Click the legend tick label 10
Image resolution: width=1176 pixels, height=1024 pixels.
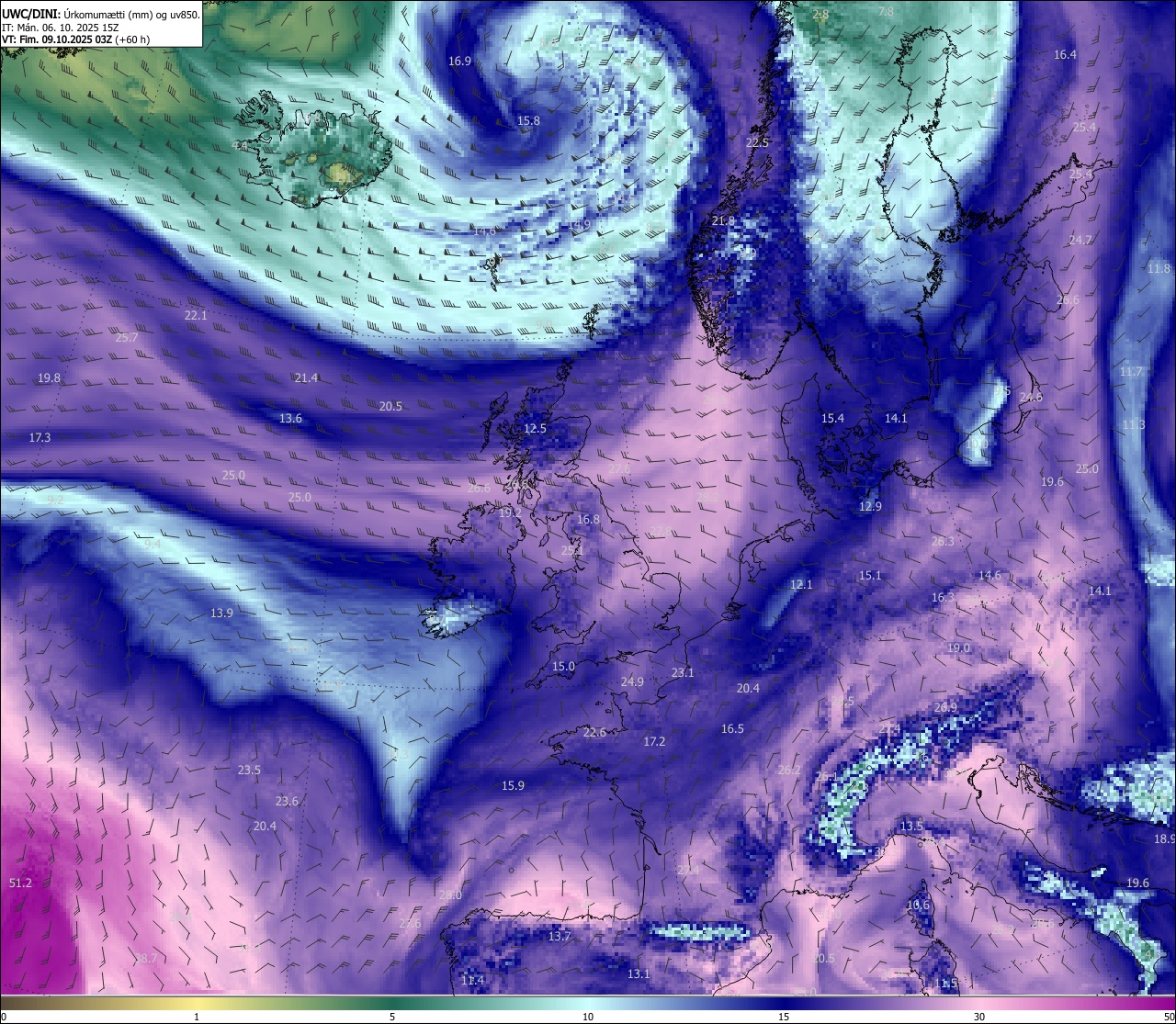[588, 1017]
